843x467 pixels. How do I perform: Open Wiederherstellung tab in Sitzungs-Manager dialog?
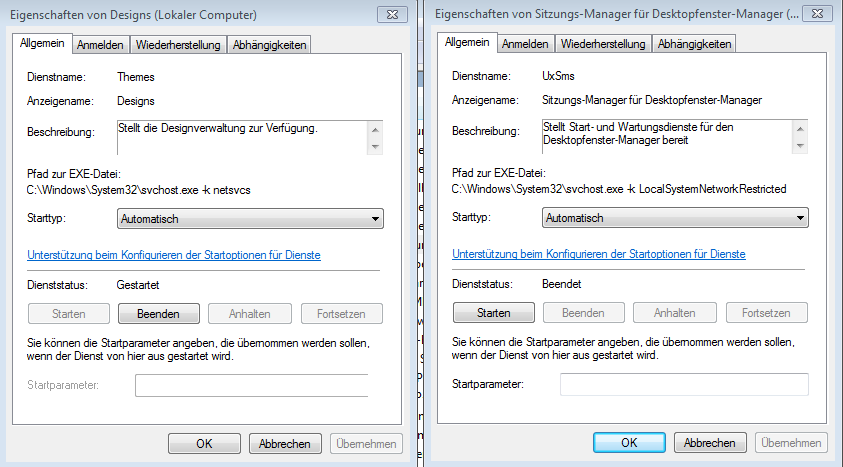coord(603,44)
